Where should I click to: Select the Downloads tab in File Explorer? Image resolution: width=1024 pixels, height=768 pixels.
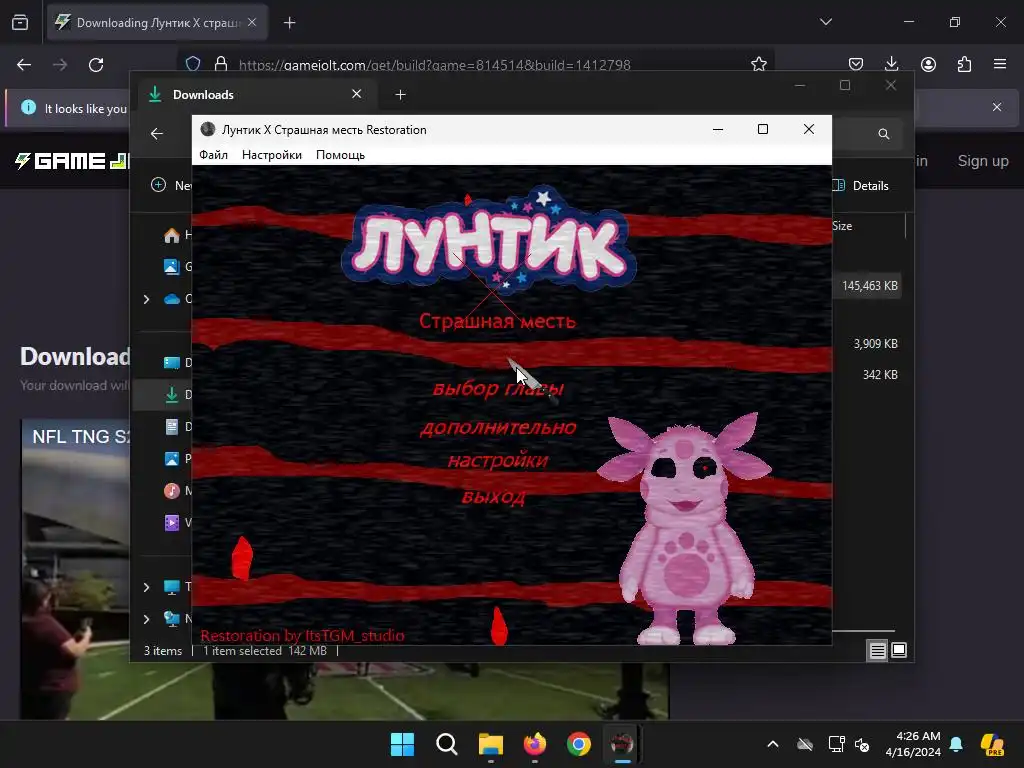tap(255, 95)
